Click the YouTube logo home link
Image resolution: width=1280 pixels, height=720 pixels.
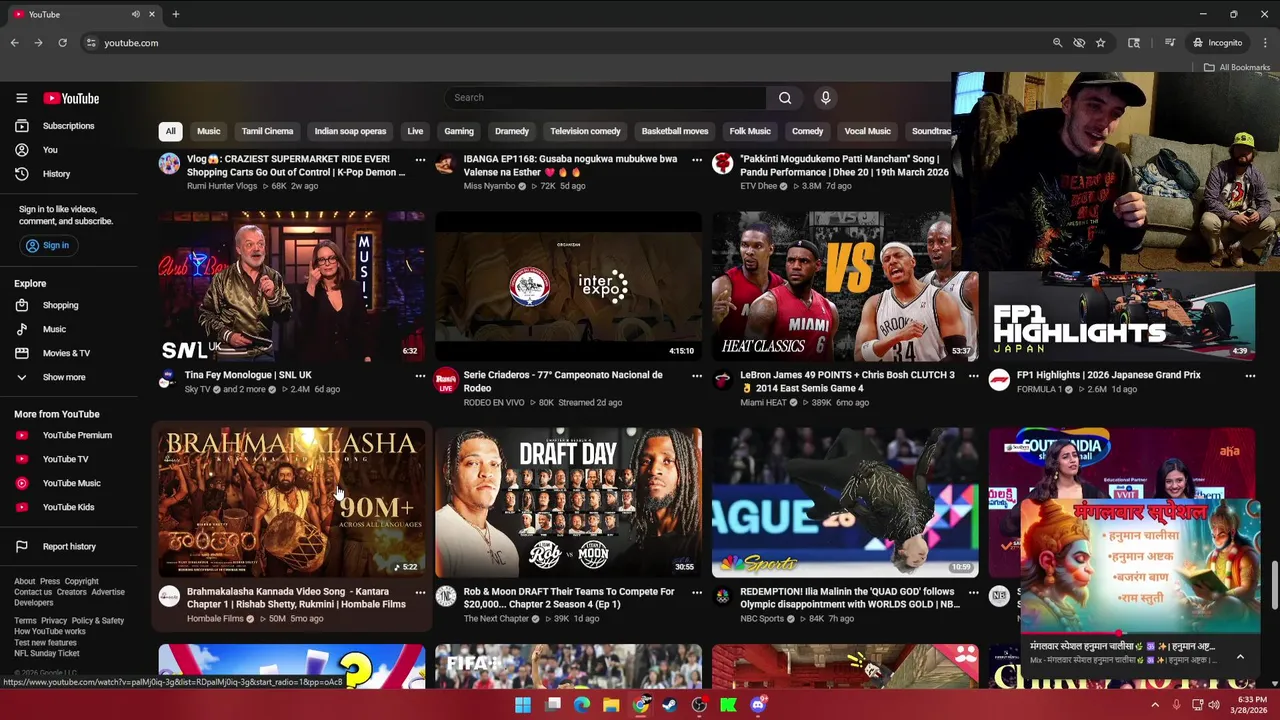71,98
